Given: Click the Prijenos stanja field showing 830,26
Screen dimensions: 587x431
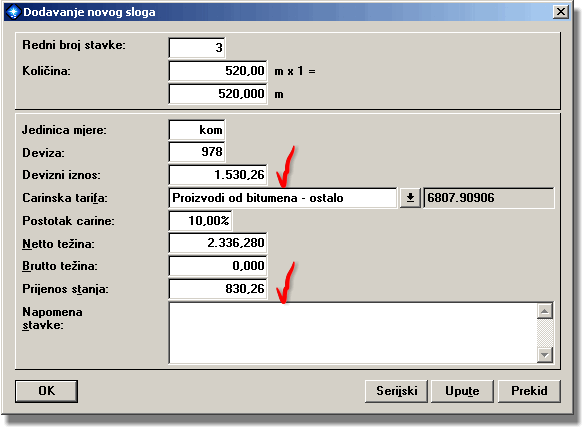Looking at the screenshot, I should pyautogui.click(x=218, y=289).
